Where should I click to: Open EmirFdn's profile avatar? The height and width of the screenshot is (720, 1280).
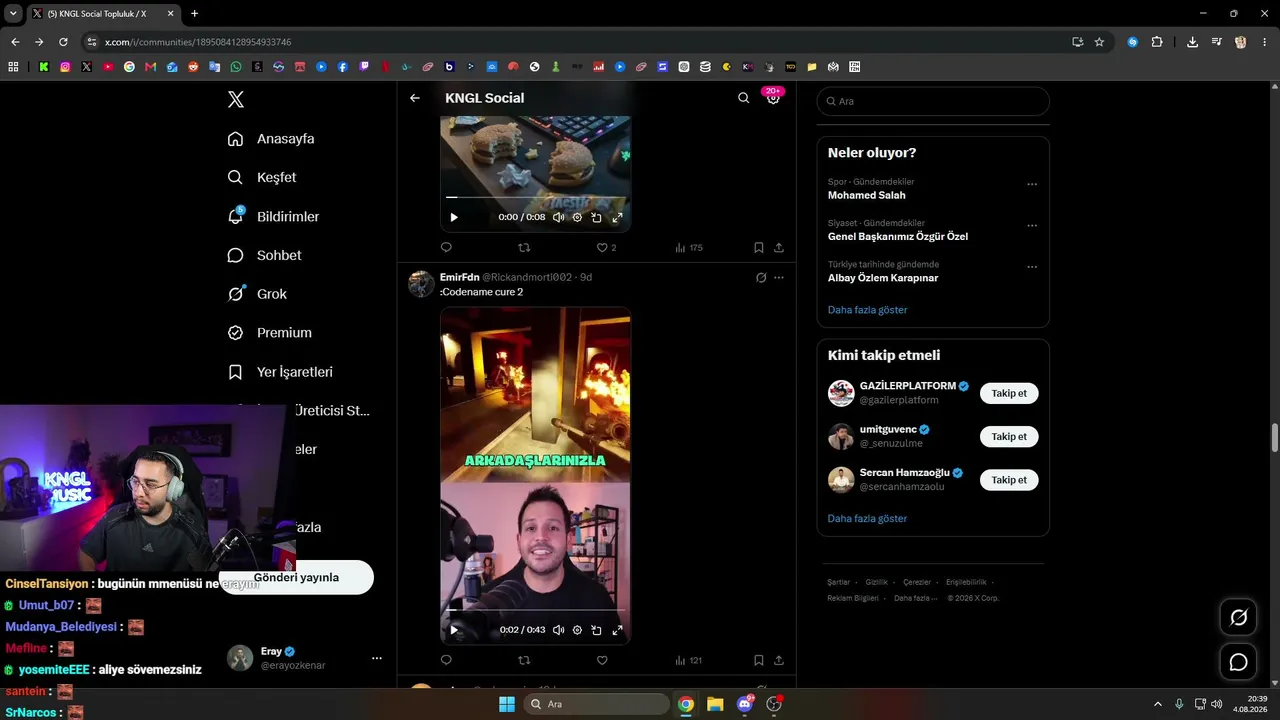(x=421, y=284)
